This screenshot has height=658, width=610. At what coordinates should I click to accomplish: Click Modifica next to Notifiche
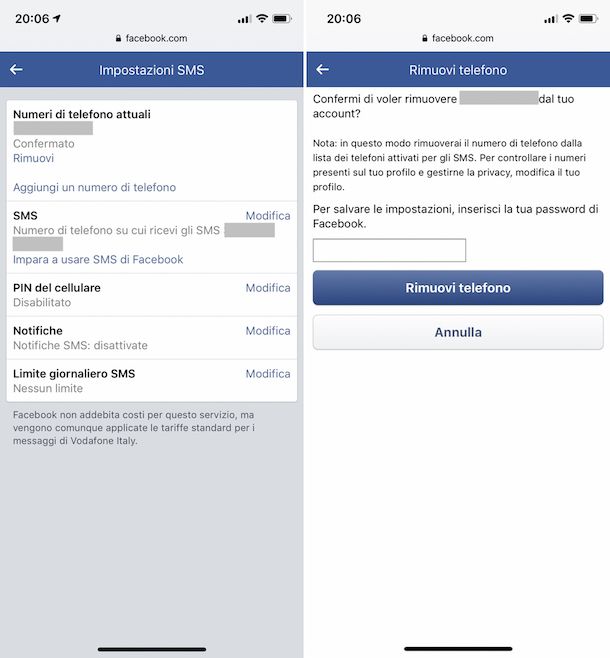(x=268, y=331)
